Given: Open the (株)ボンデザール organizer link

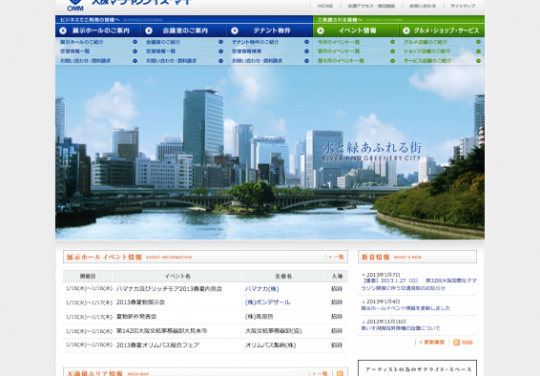Looking at the screenshot, I should point(267,302).
